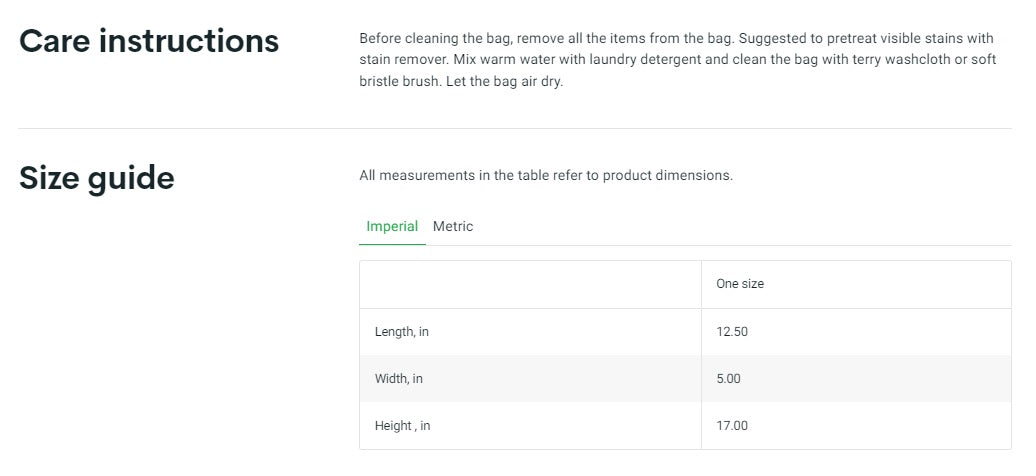Screen dimensions: 1036x476
Task: Click the 'One size' column header
Action: click(x=740, y=284)
